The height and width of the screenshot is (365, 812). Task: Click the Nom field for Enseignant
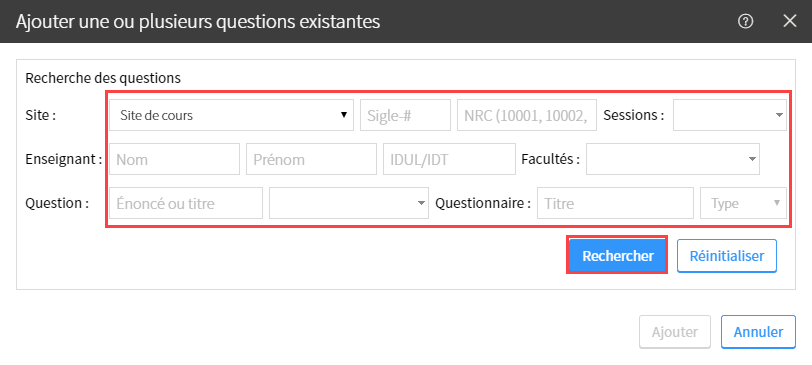[175, 159]
